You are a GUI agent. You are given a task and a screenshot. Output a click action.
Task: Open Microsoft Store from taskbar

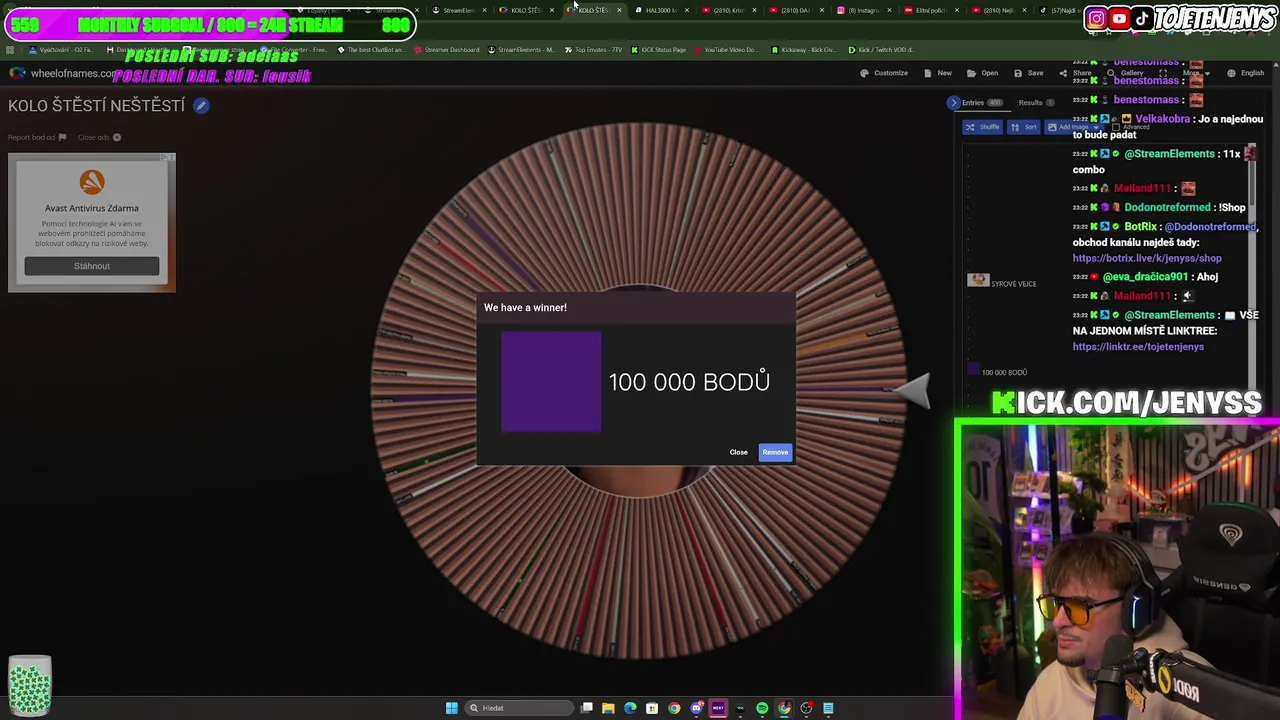click(x=652, y=708)
